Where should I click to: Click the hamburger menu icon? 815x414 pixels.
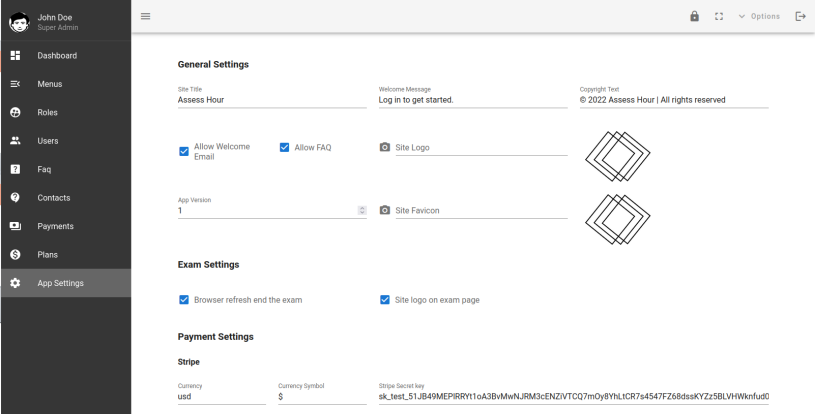(x=145, y=16)
